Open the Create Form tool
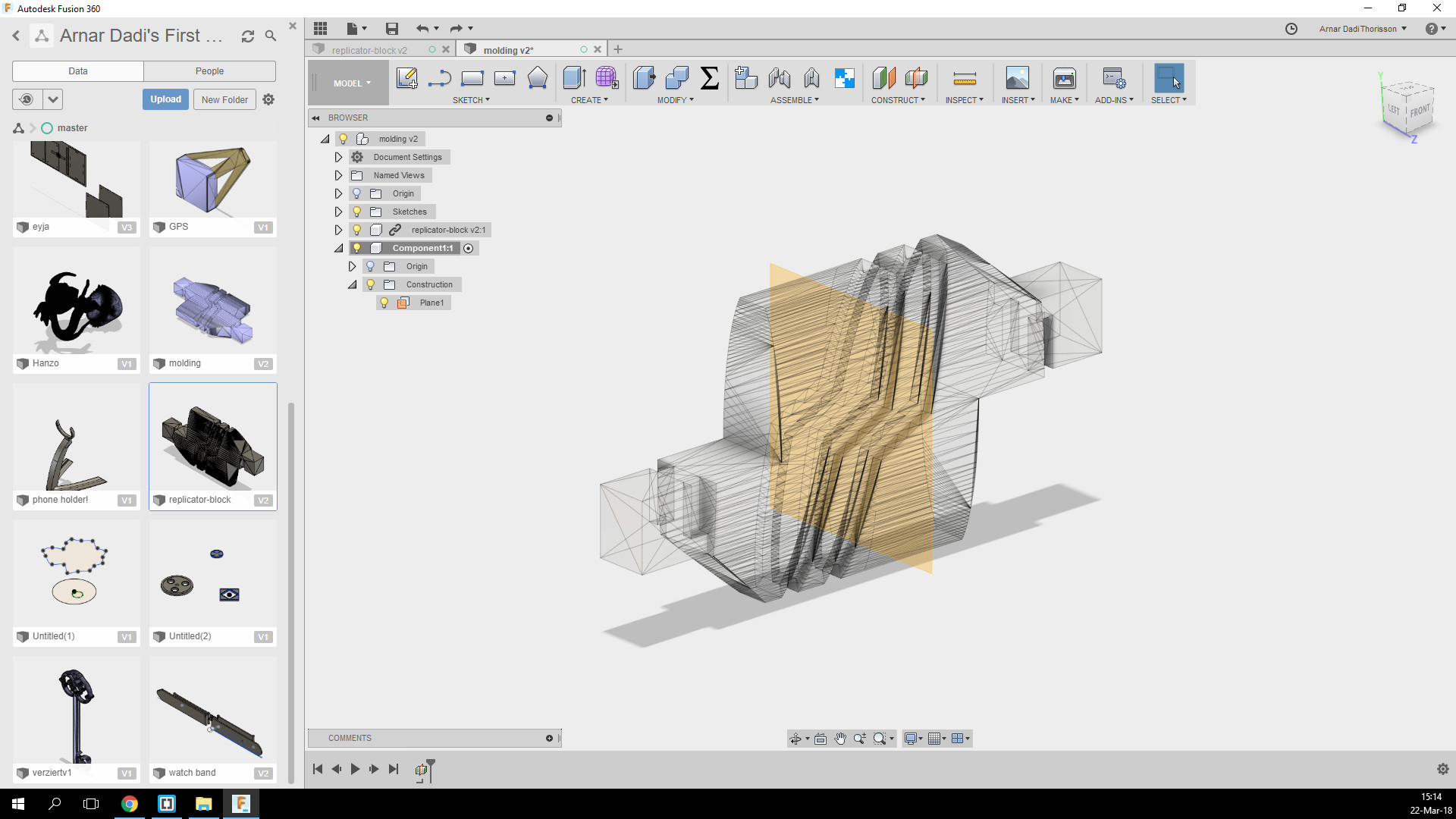The width and height of the screenshot is (1456, 819). point(607,78)
